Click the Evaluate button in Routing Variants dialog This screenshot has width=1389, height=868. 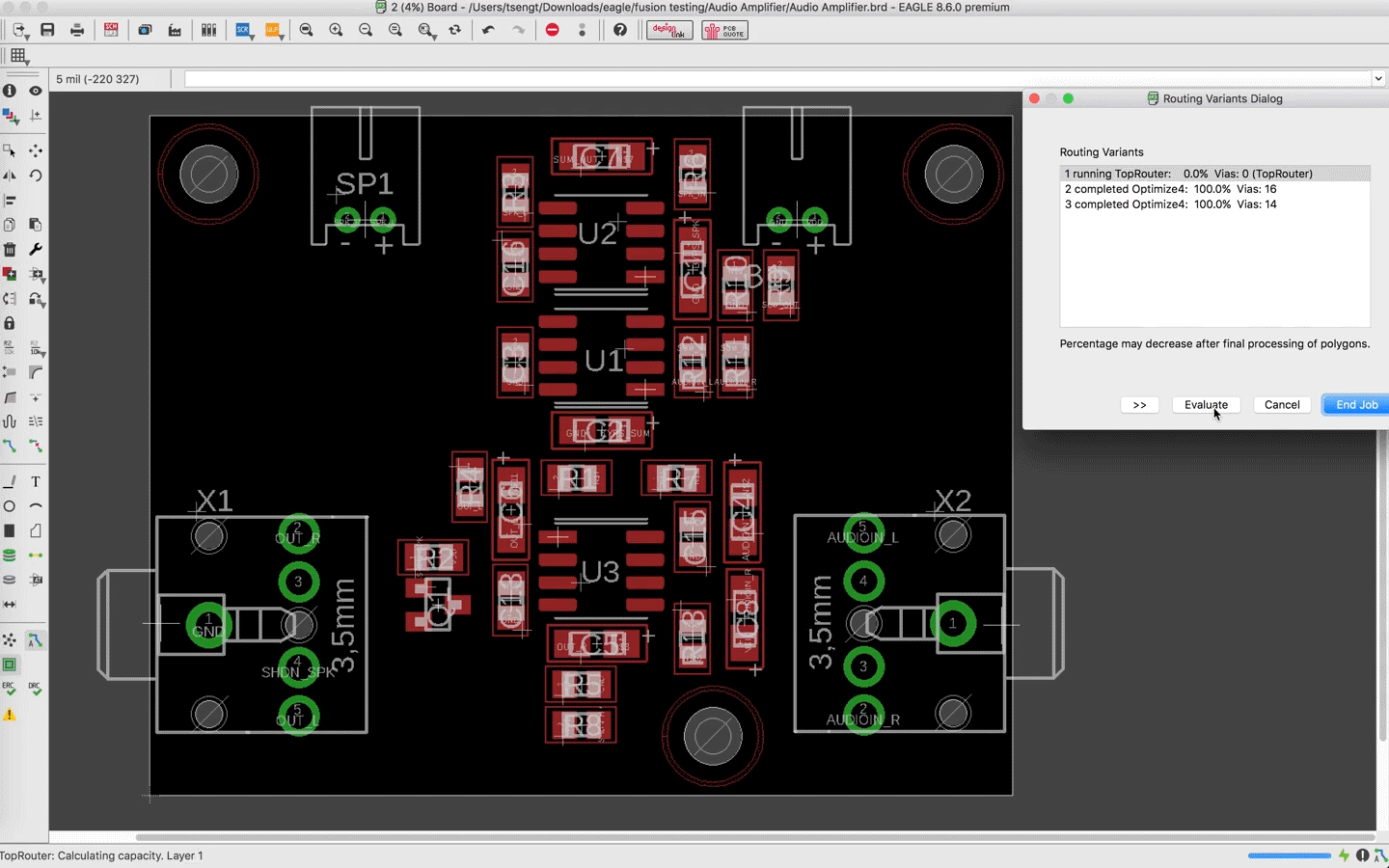coord(1206,404)
